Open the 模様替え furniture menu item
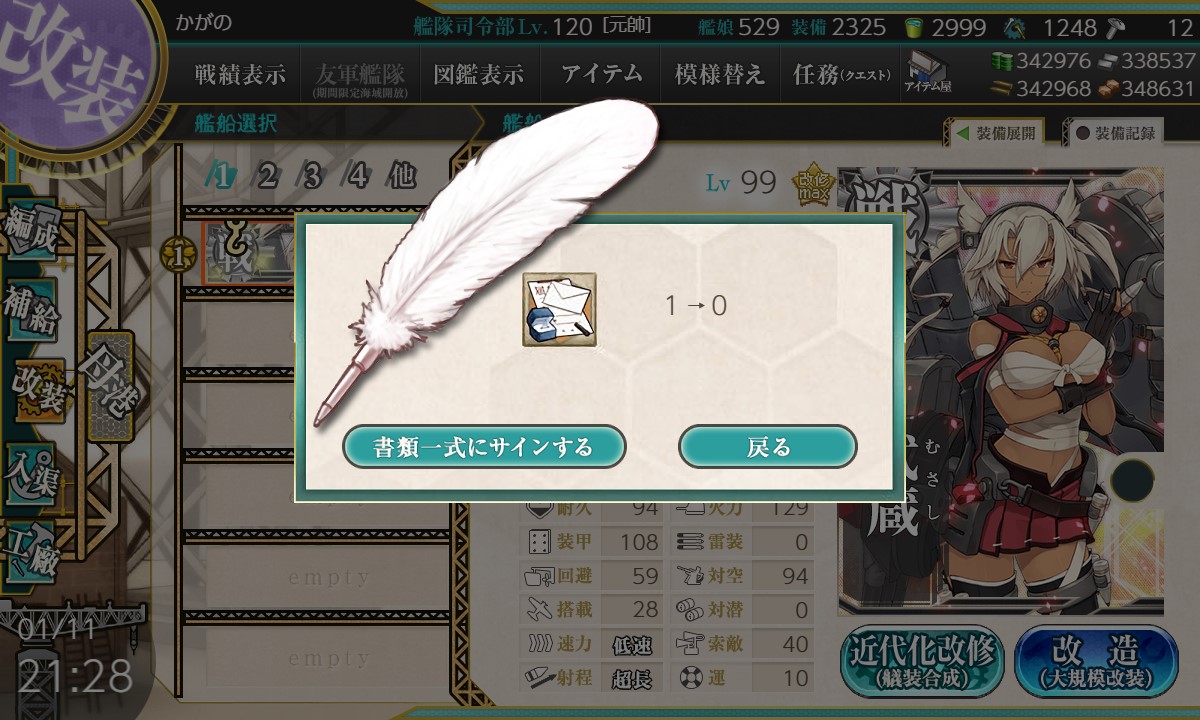 pyautogui.click(x=719, y=74)
